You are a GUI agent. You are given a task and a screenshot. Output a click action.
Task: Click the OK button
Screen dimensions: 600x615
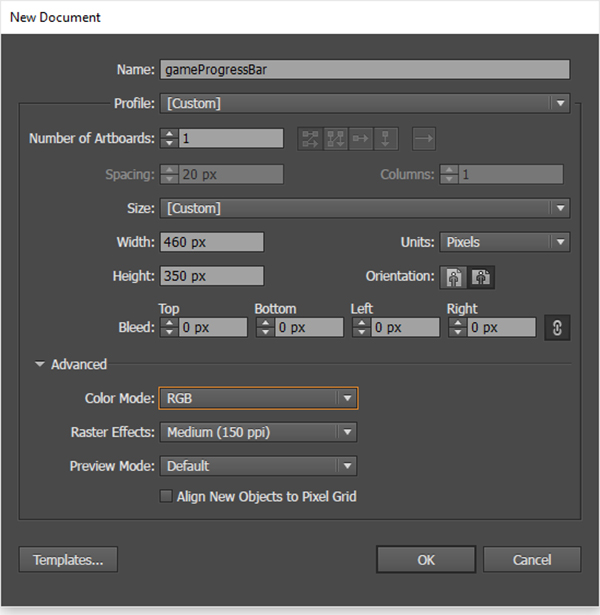[426, 560]
